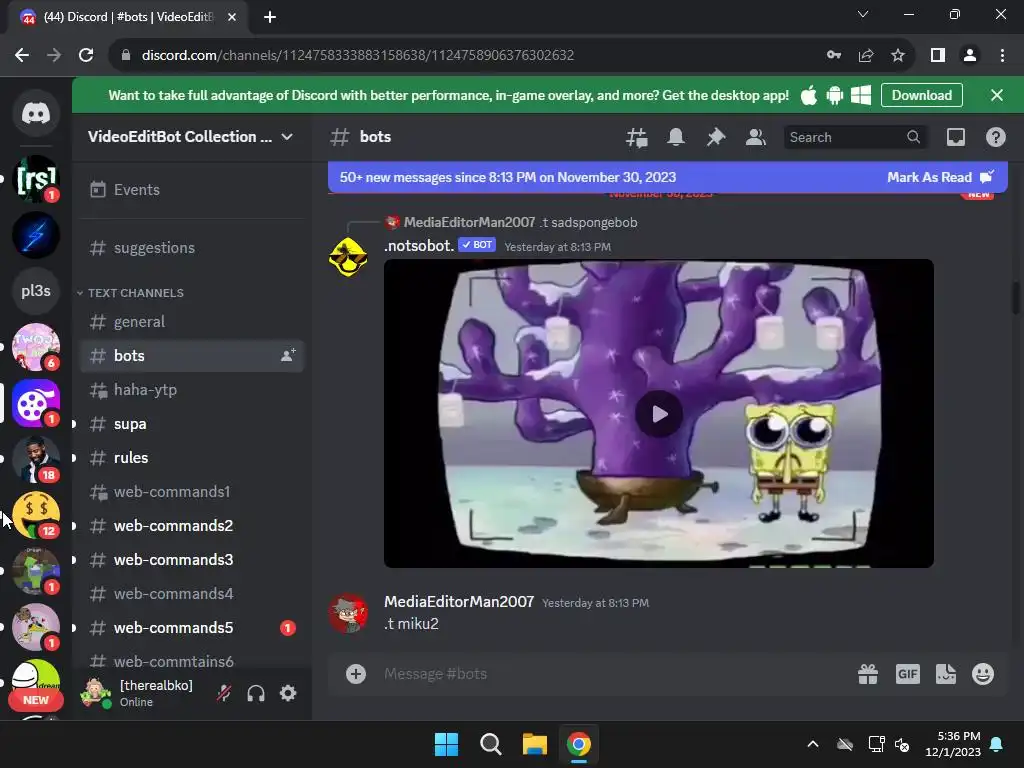Screen dimensions: 1024x768
Task: Open User Settings gear
Action: point(288,694)
